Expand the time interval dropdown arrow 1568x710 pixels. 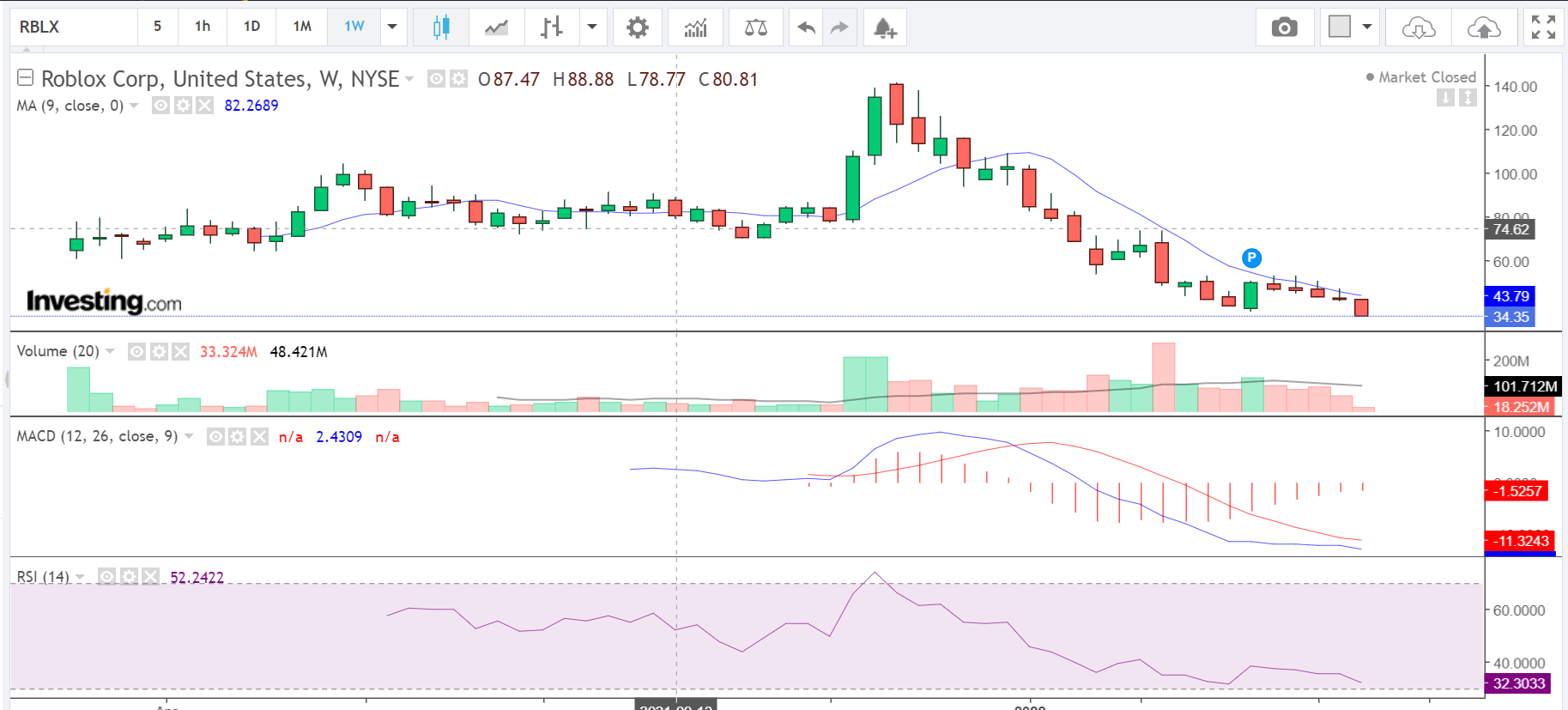pyautogui.click(x=392, y=27)
